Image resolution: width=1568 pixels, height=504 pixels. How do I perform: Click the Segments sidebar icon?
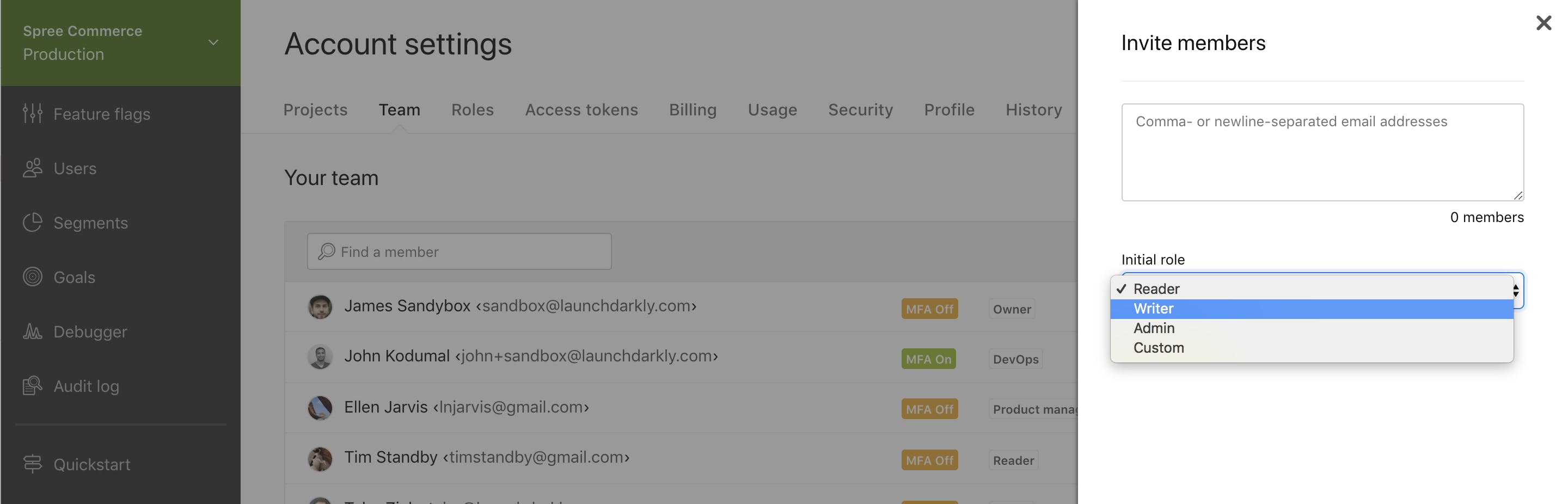(32, 223)
